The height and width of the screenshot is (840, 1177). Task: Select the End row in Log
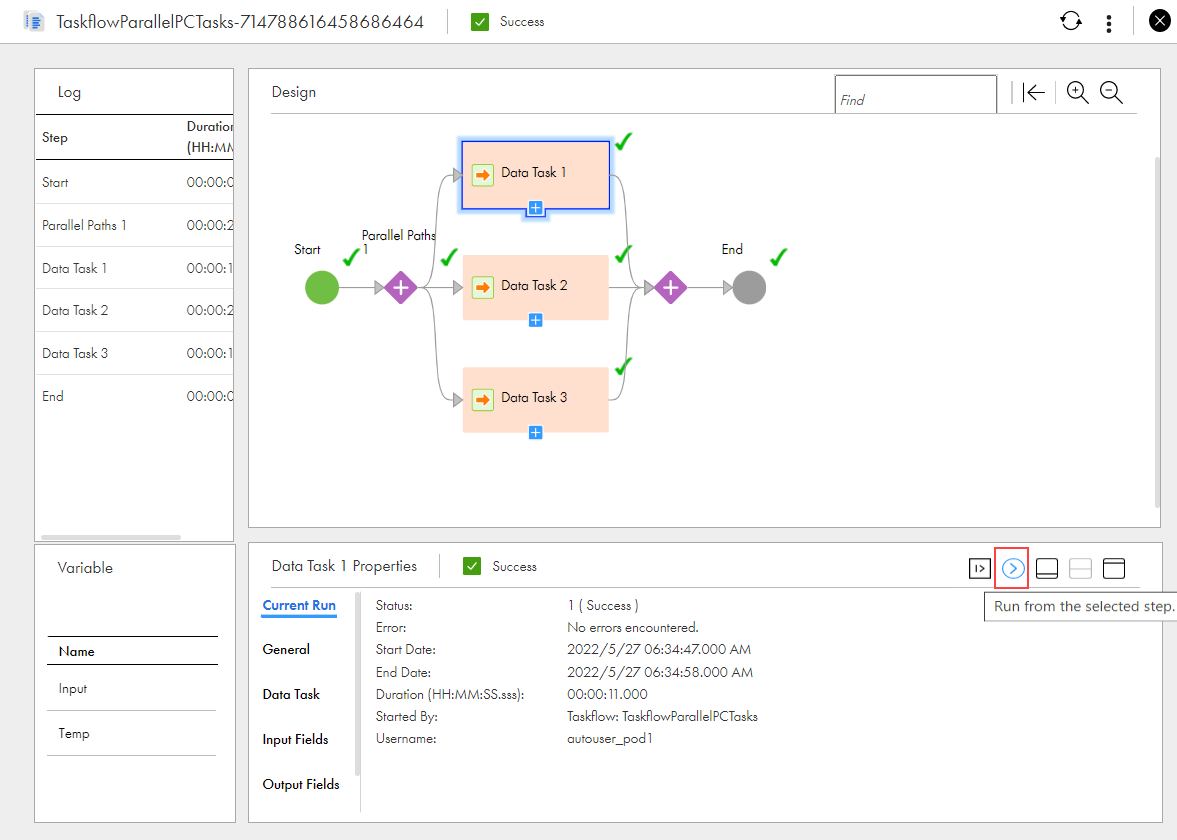pos(134,396)
